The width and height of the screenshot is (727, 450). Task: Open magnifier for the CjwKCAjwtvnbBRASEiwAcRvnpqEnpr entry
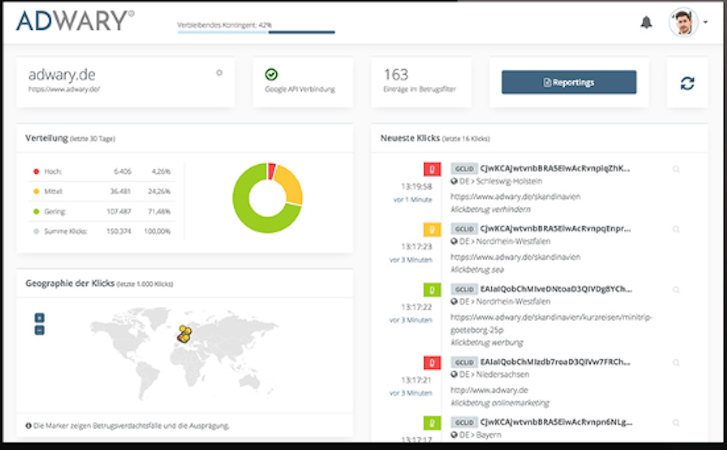coord(676,229)
